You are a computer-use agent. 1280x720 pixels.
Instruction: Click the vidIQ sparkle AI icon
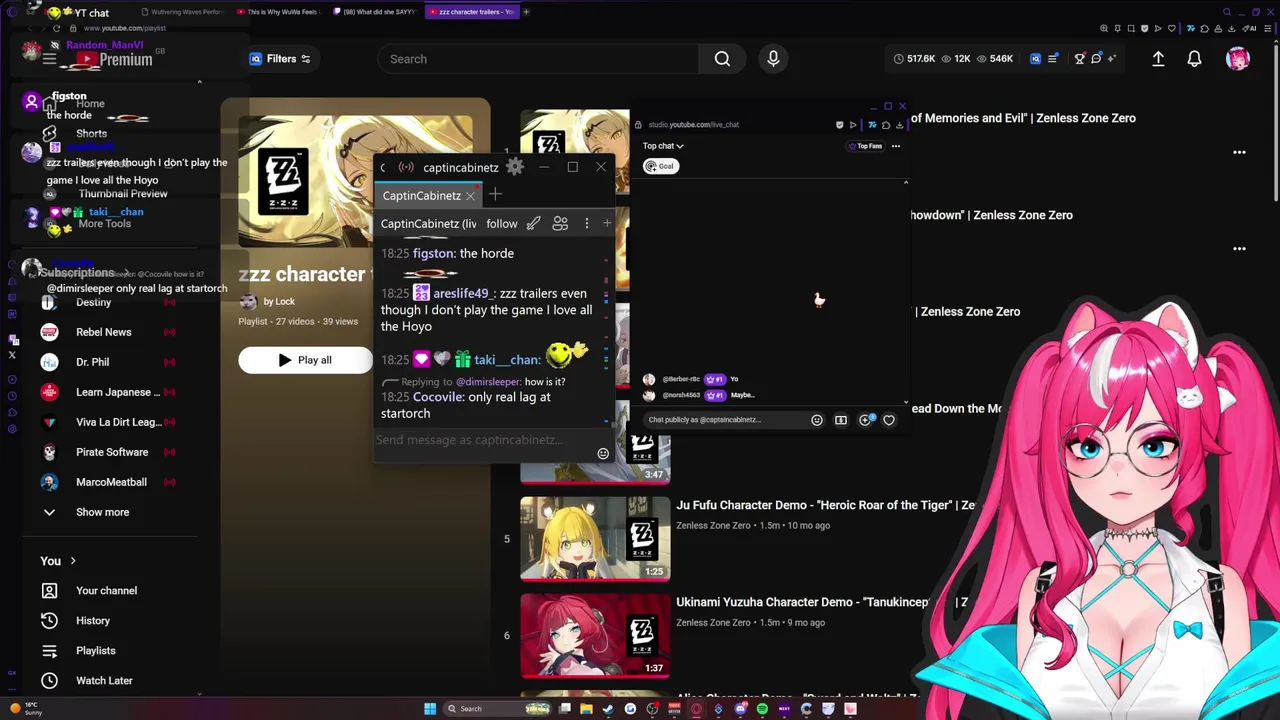(1111, 59)
